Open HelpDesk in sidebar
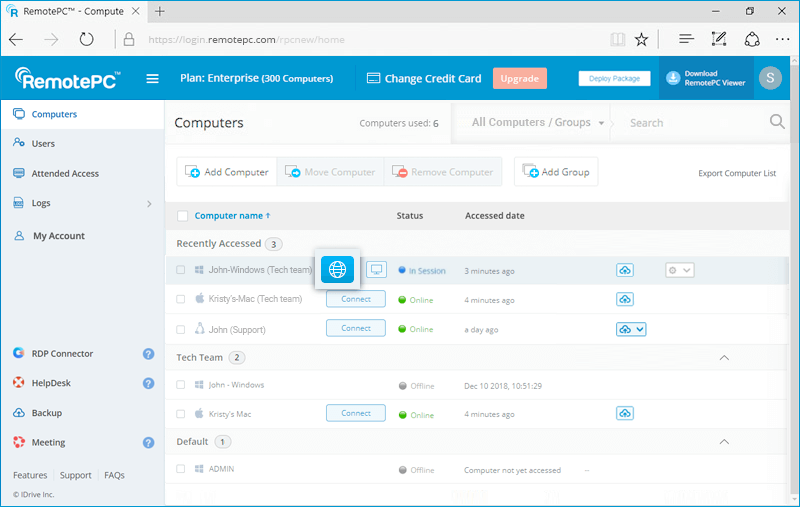The width and height of the screenshot is (800, 507). coord(51,383)
